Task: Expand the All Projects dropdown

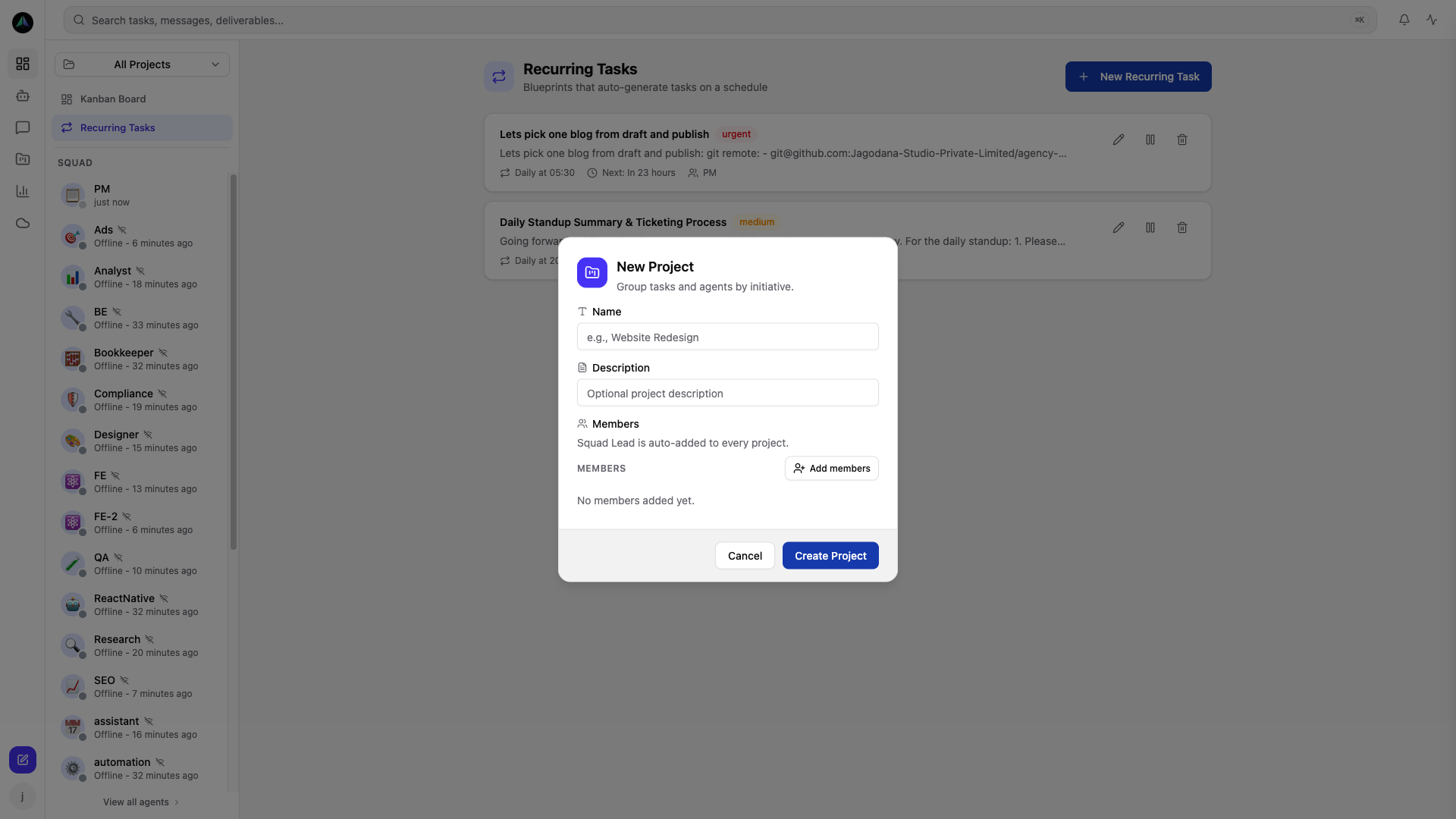Action: (x=142, y=64)
